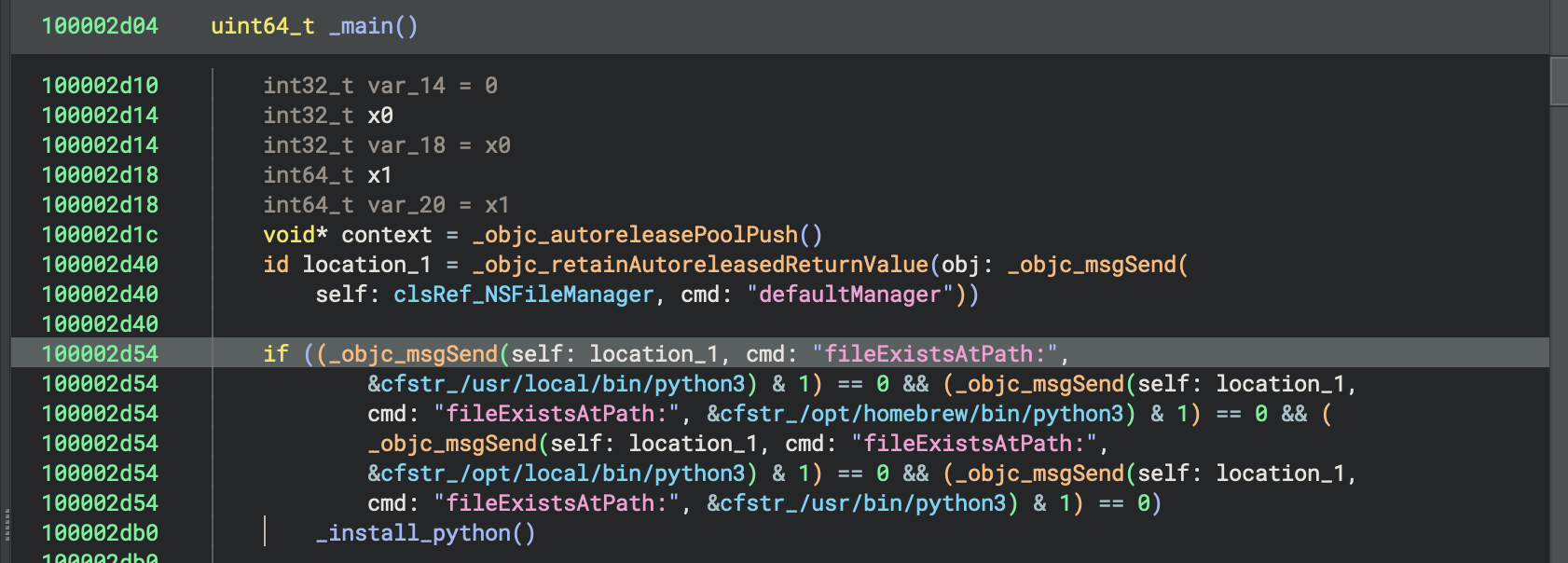Follow &cfstr_/opt/local/bin/python3 reference

[x=557, y=474]
